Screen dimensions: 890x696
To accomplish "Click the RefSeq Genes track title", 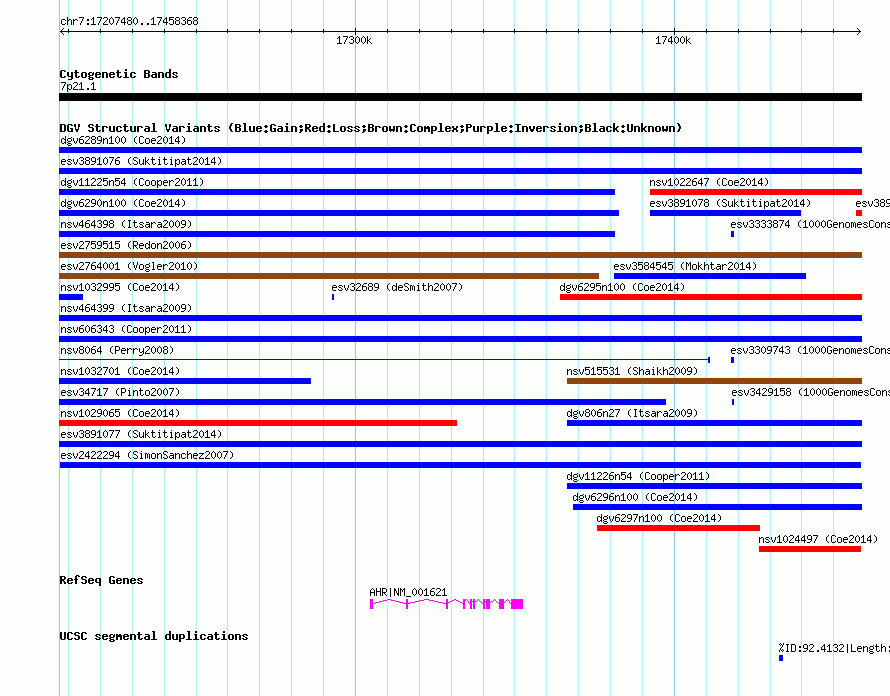I will click(101, 580).
